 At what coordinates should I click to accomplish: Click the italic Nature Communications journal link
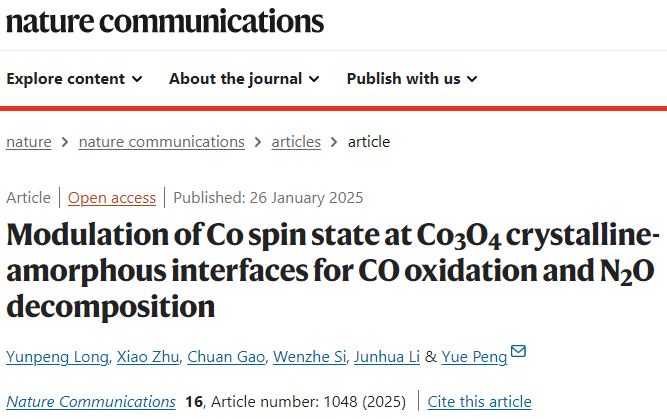point(91,402)
